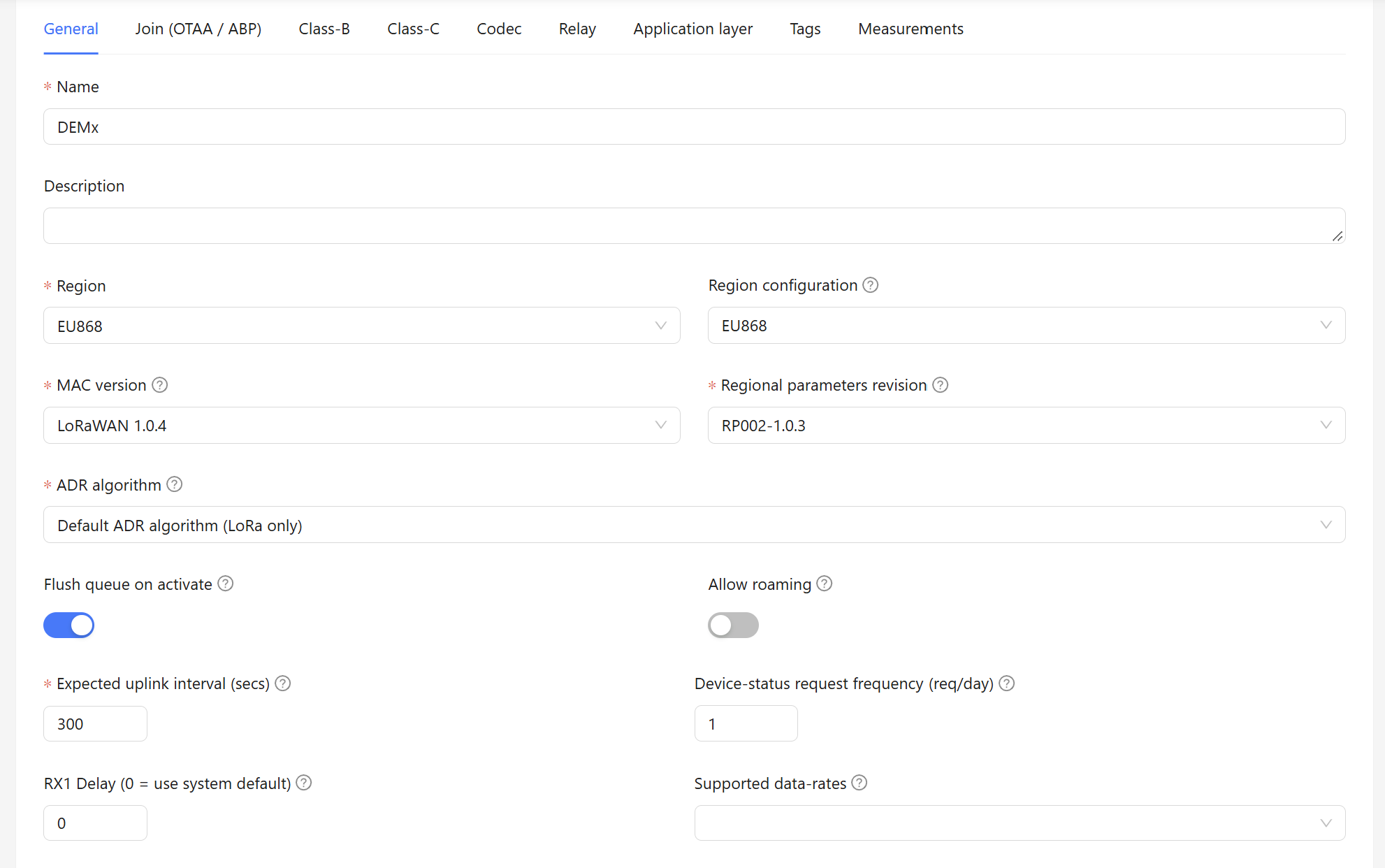Image resolution: width=1385 pixels, height=868 pixels.
Task: Click help icon for Expected uplink interval
Action: tap(282, 683)
